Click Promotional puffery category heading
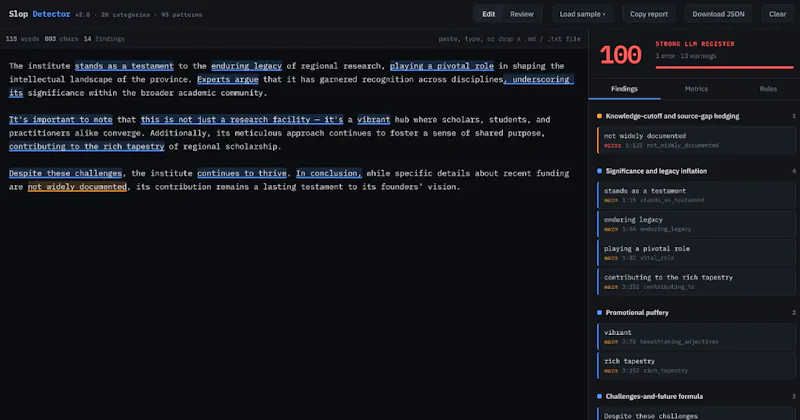800x420 pixels. click(637, 312)
